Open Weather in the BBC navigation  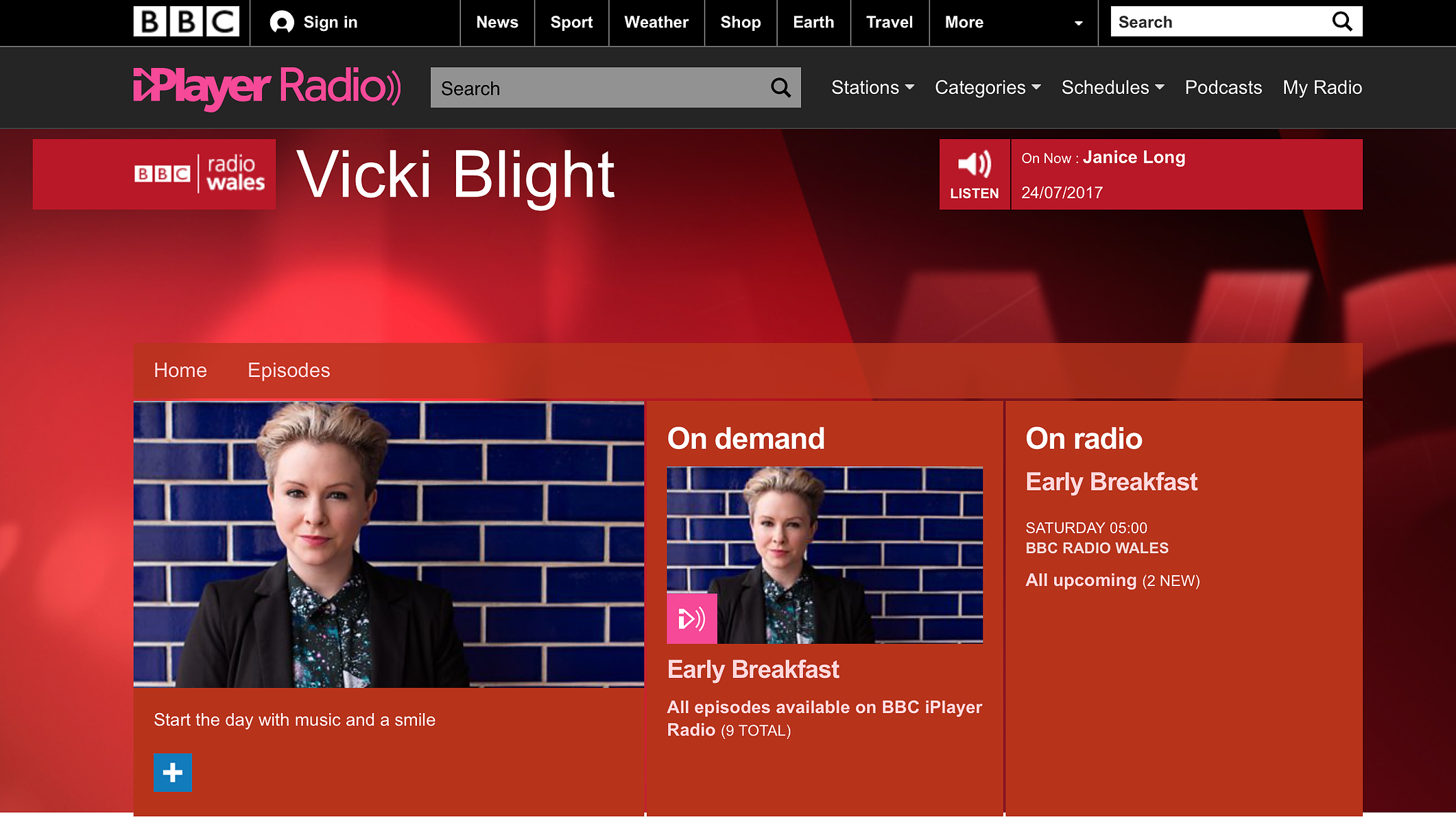click(x=656, y=23)
